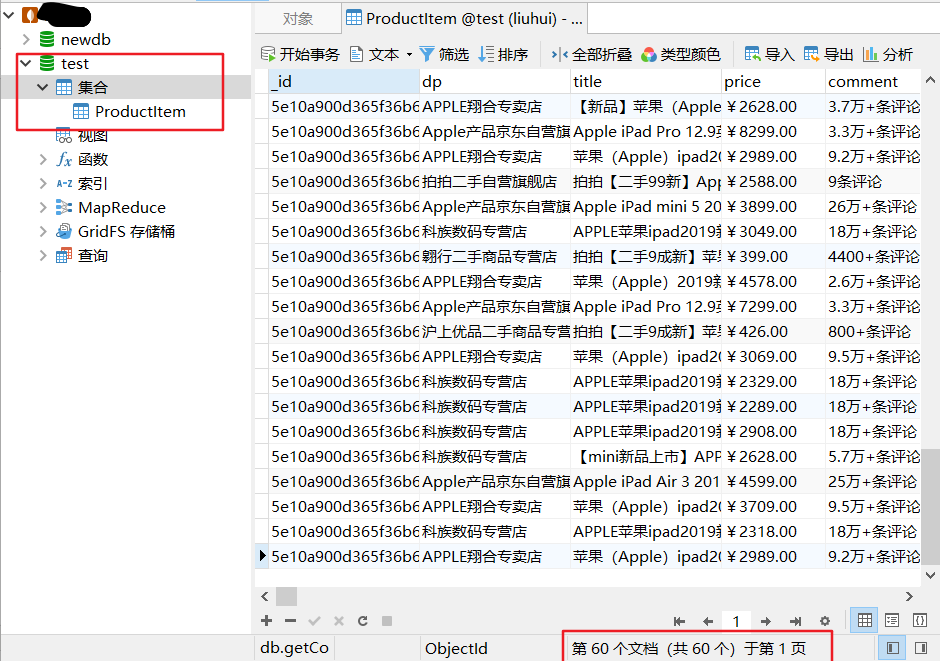The image size is (940, 661).
Task: Click the 查询 query icon
Action: click(x=64, y=255)
